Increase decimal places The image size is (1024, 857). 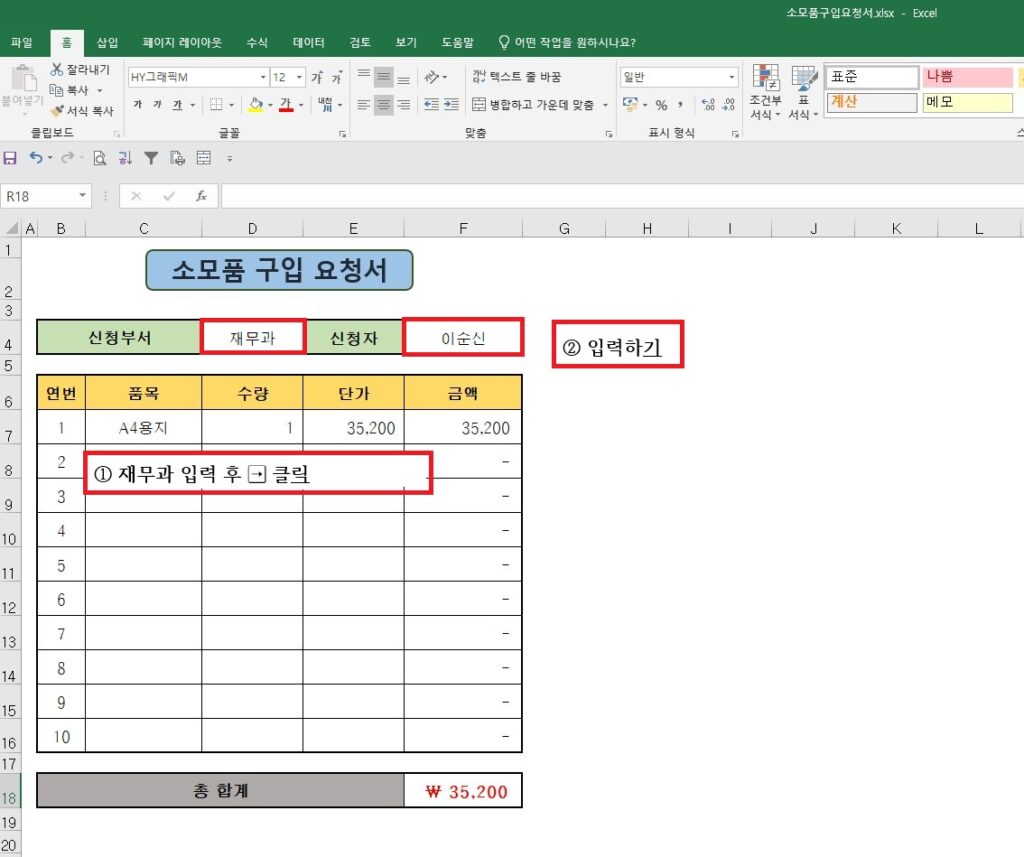(709, 105)
